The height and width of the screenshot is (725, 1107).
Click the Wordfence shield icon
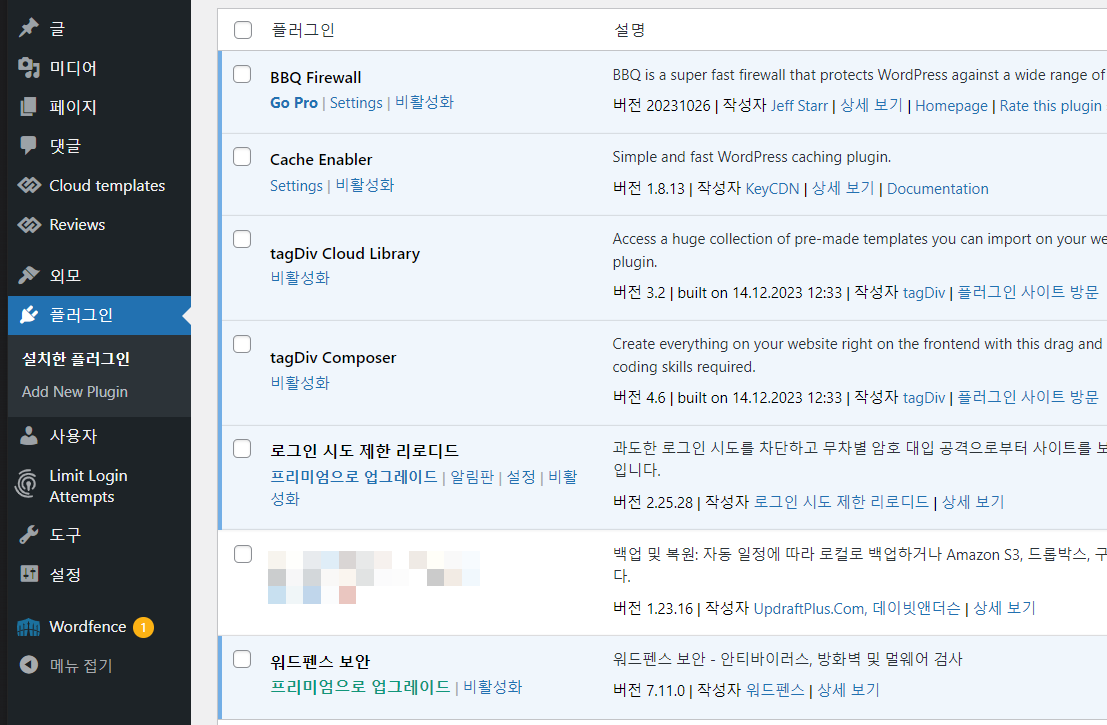(x=28, y=627)
